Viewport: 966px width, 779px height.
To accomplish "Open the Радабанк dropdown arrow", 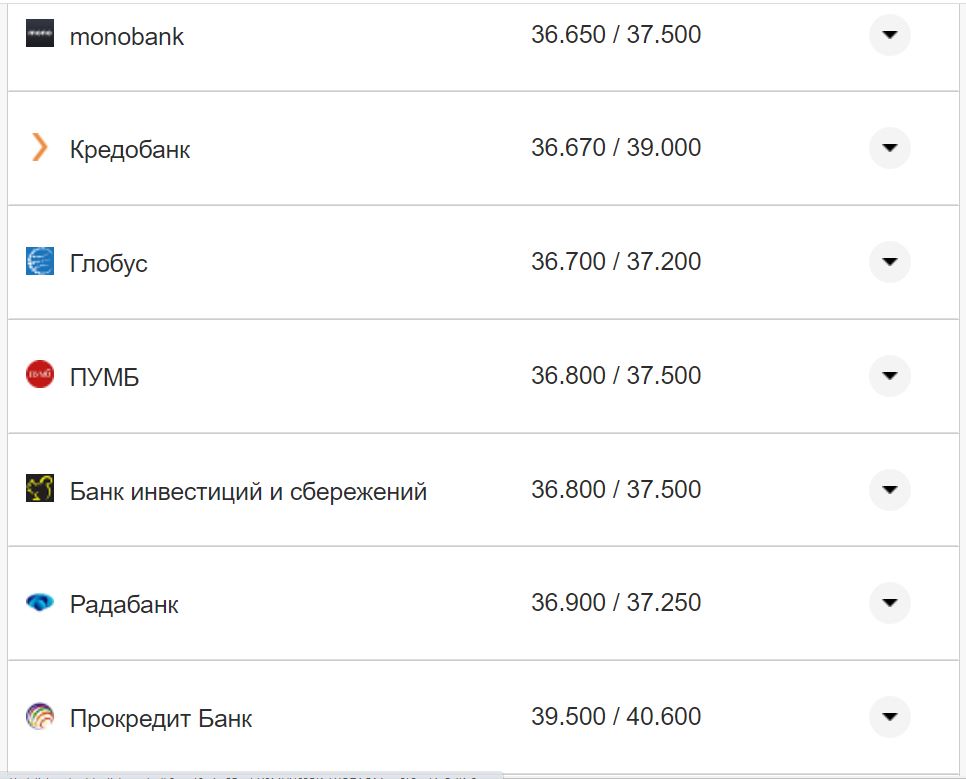I will pos(889,603).
